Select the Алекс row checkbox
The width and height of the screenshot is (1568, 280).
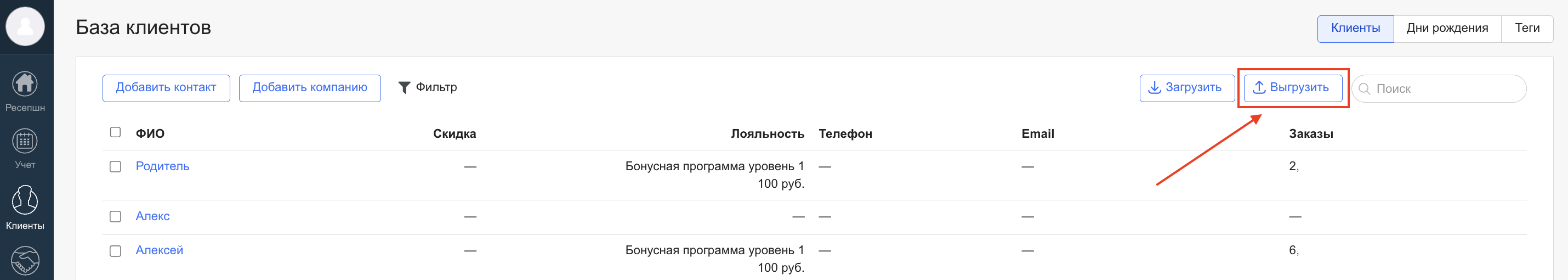click(x=115, y=216)
